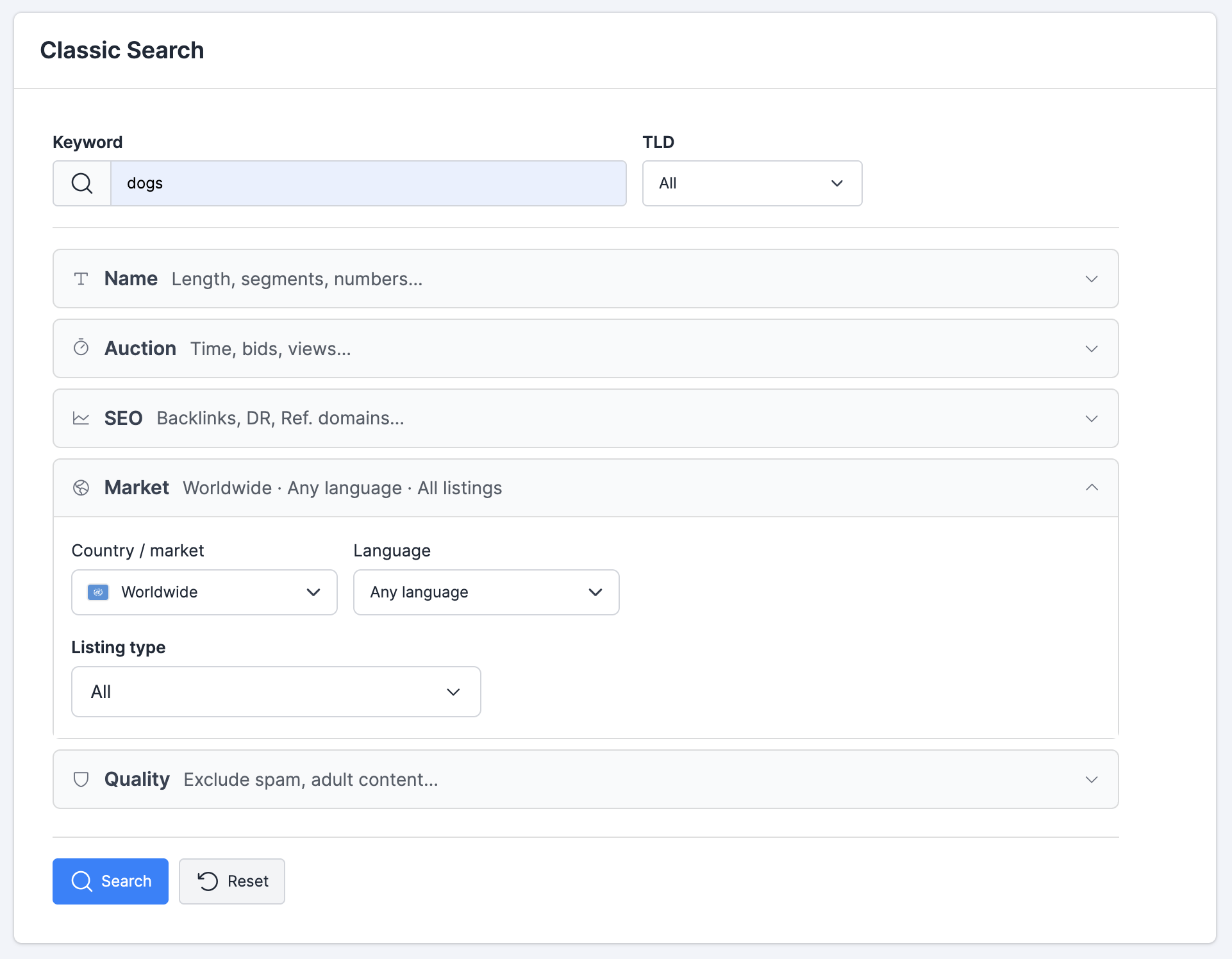The width and height of the screenshot is (1232, 959).
Task: Collapse the Market section chevron
Action: point(1092,488)
